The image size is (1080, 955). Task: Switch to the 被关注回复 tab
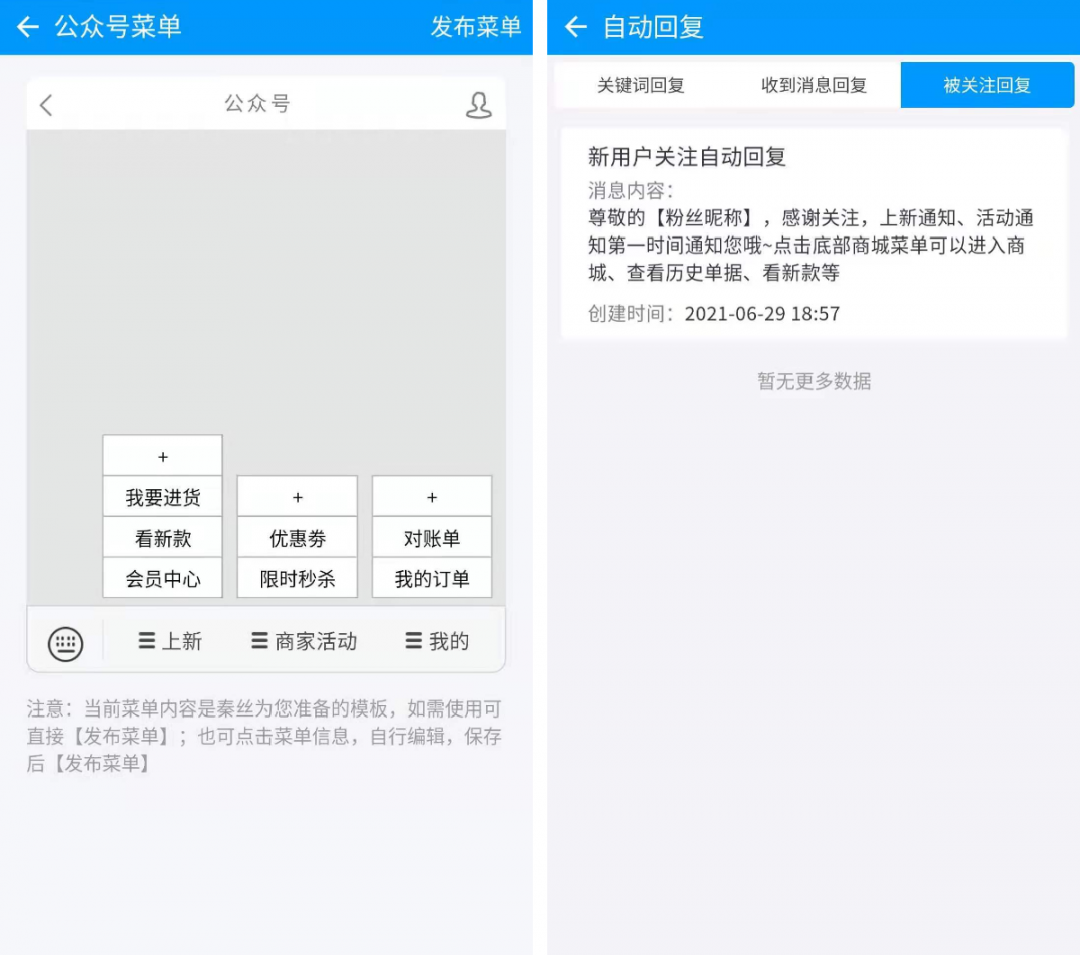987,85
